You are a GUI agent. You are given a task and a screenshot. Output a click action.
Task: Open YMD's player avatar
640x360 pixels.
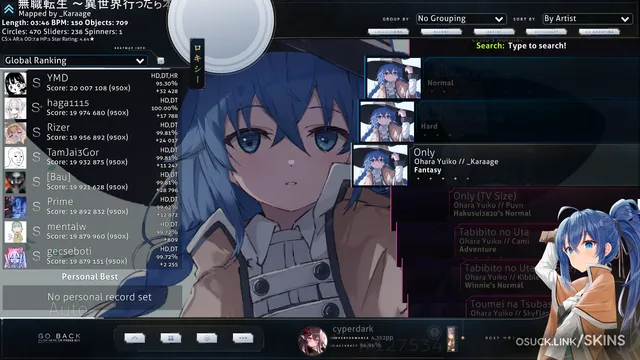16,83
